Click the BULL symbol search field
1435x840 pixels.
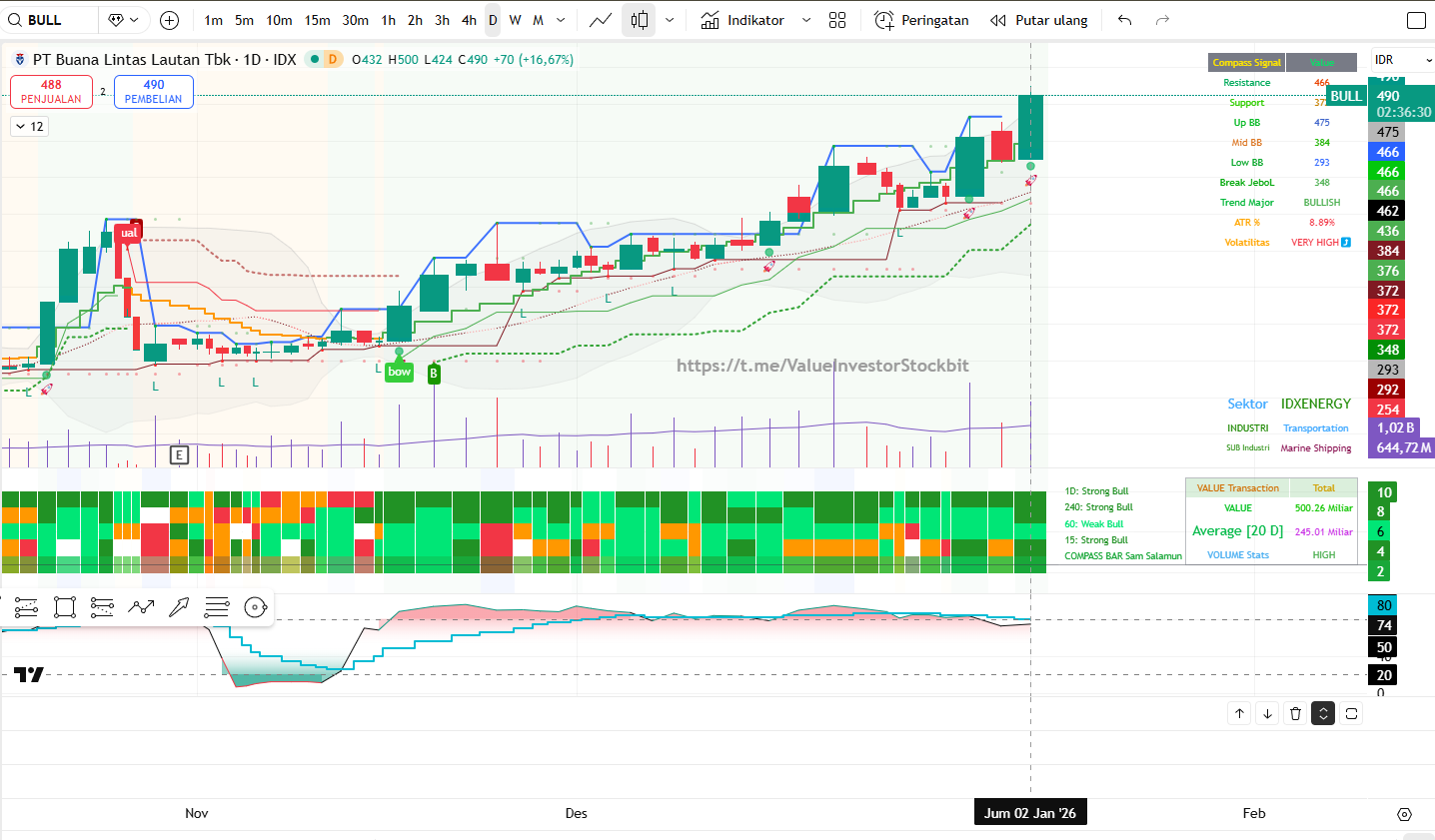point(50,20)
